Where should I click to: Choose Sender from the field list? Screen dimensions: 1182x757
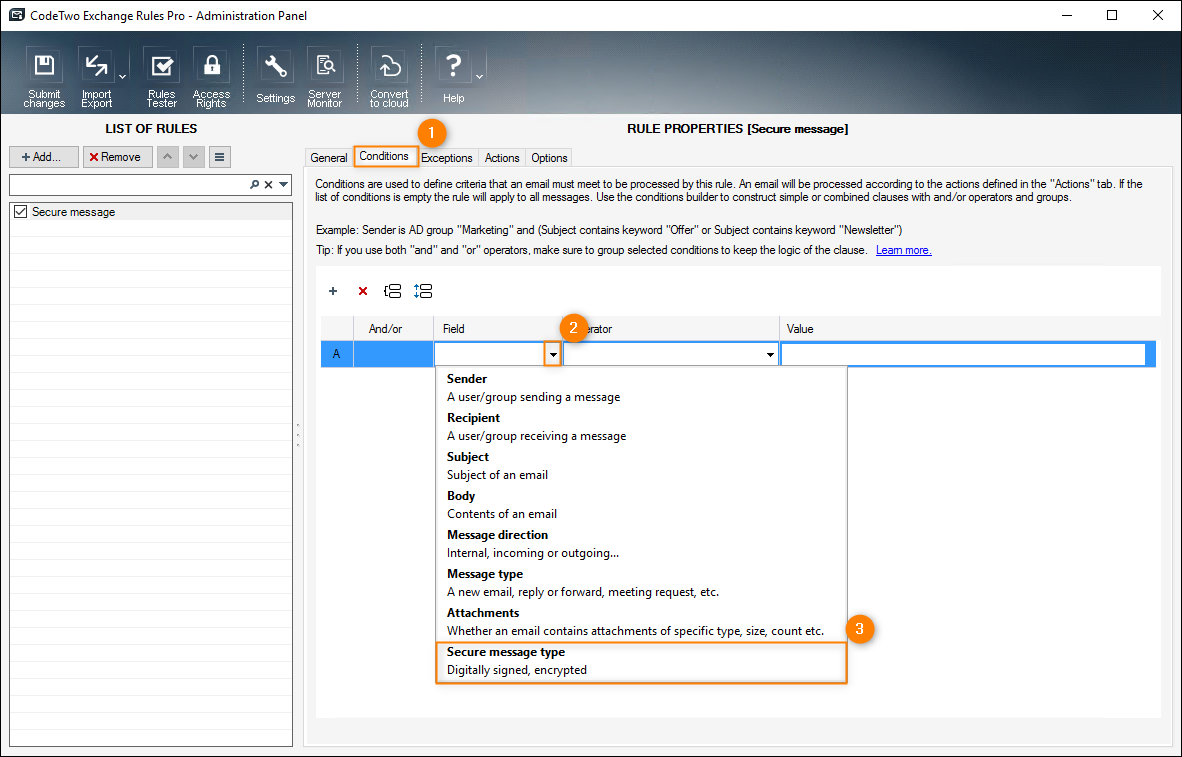[x=641, y=388]
